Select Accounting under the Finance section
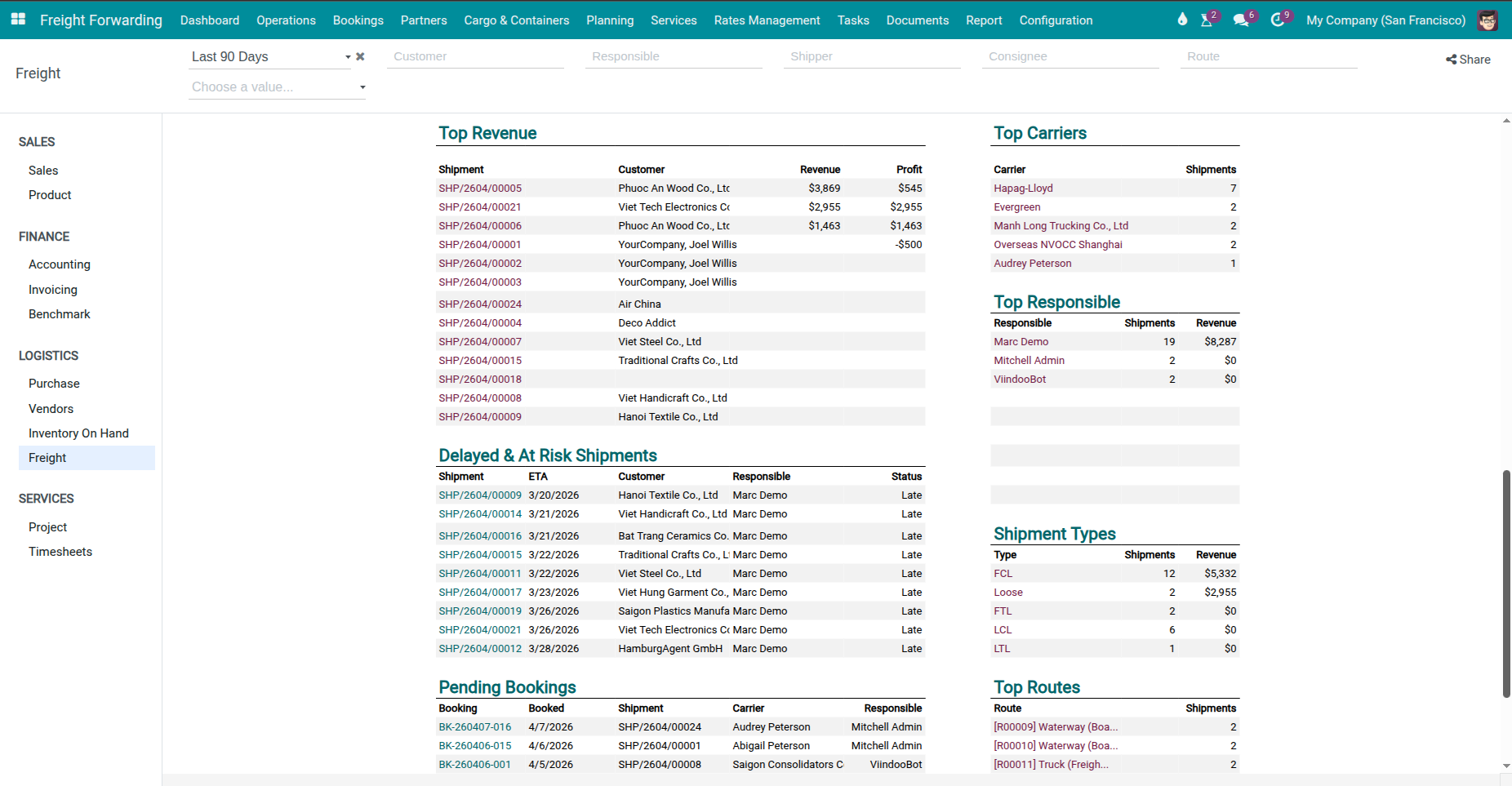Screen dimensions: 1512x786 [x=59, y=264]
